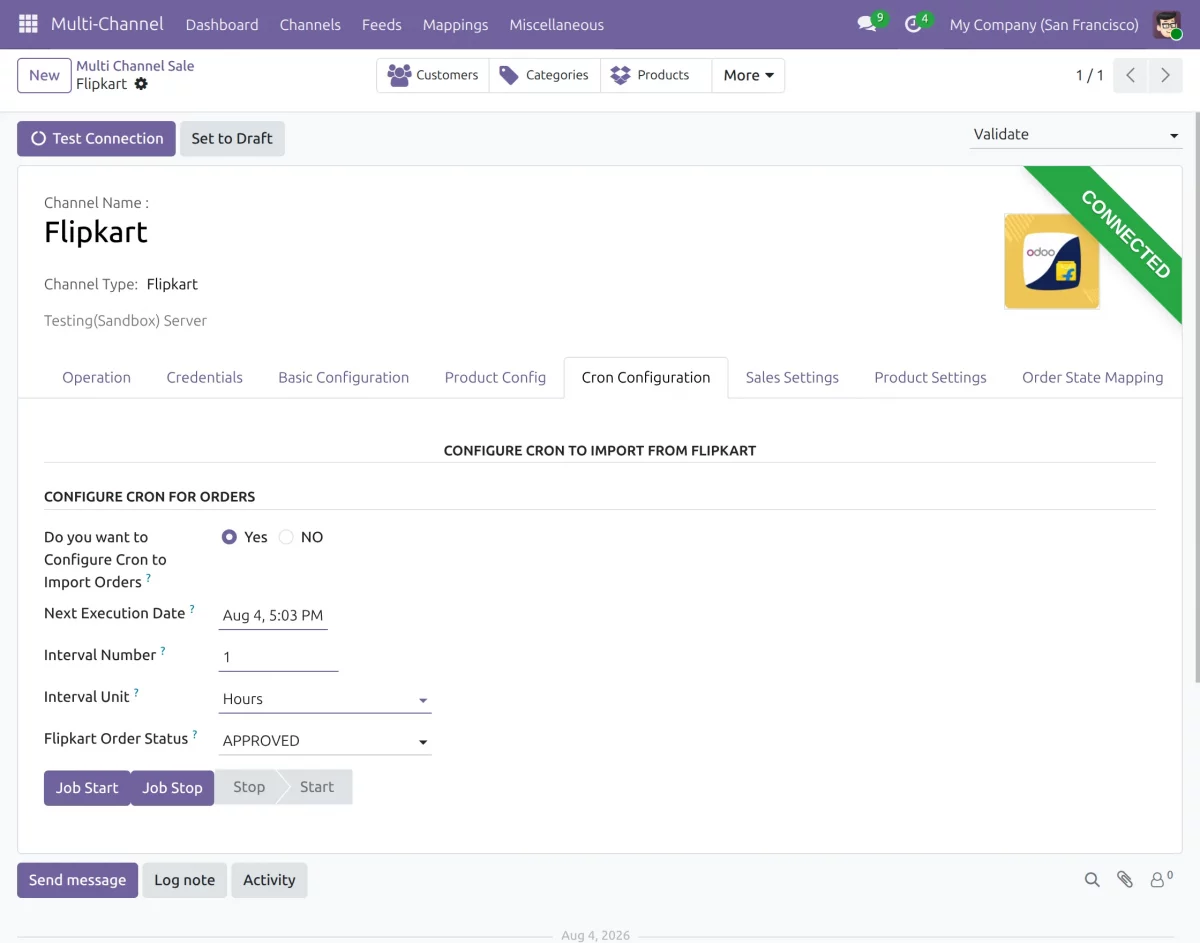The image size is (1200, 943).
Task: Open the Channels menu
Action: click(310, 24)
